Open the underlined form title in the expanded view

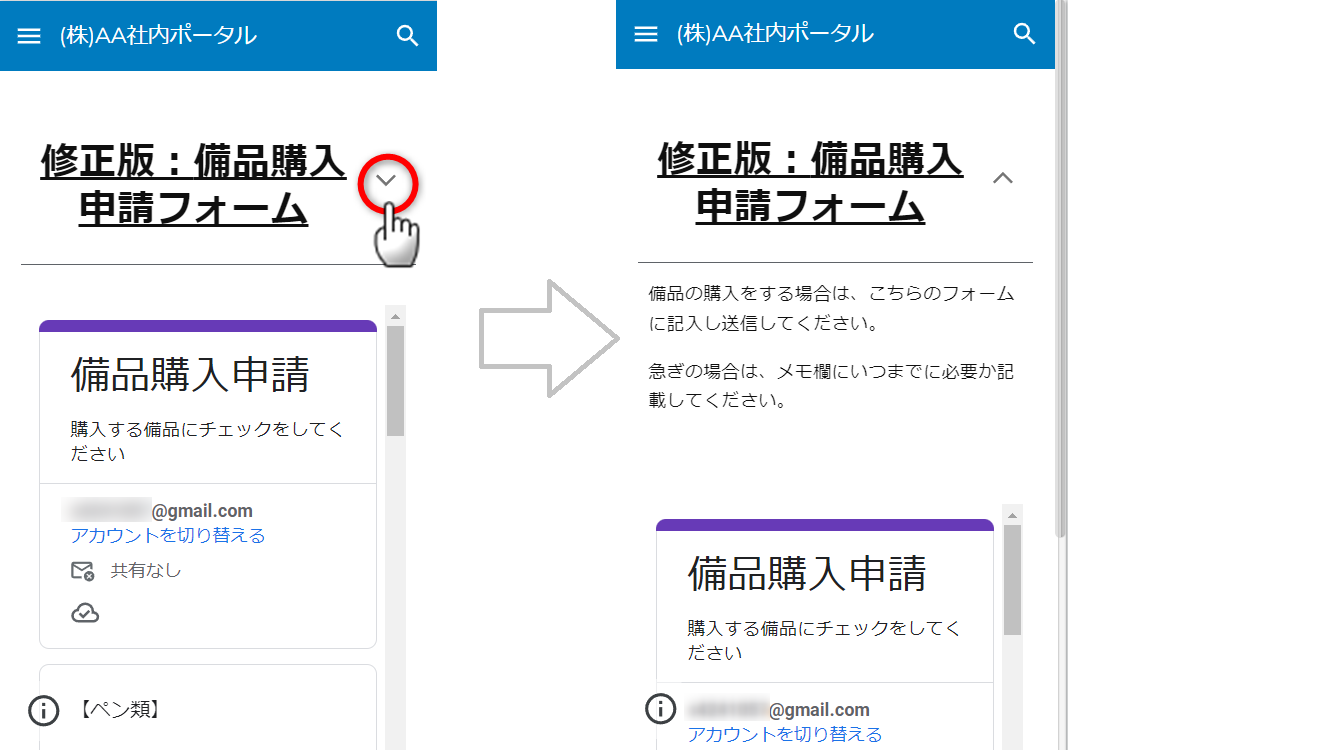(x=810, y=182)
